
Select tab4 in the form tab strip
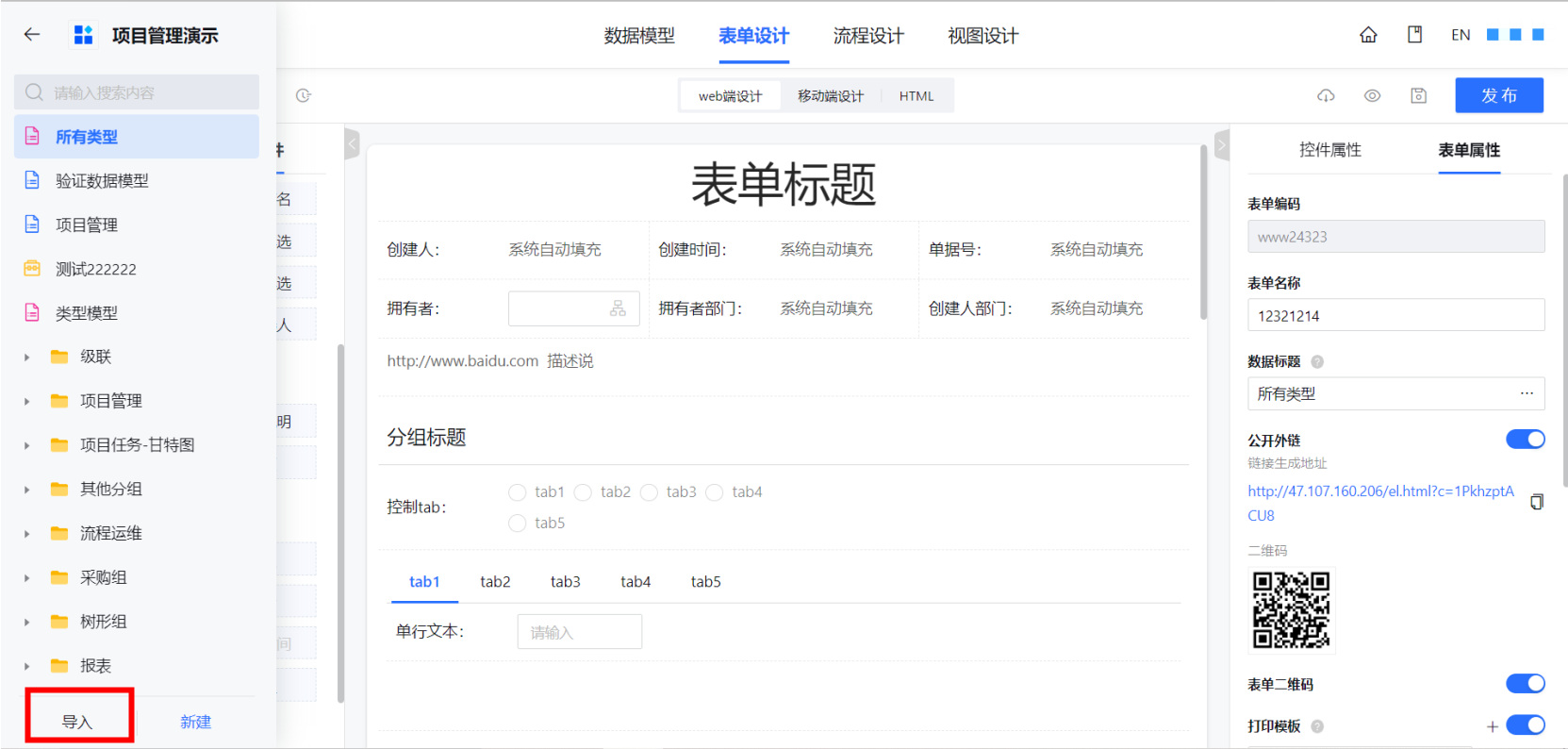tap(635, 582)
